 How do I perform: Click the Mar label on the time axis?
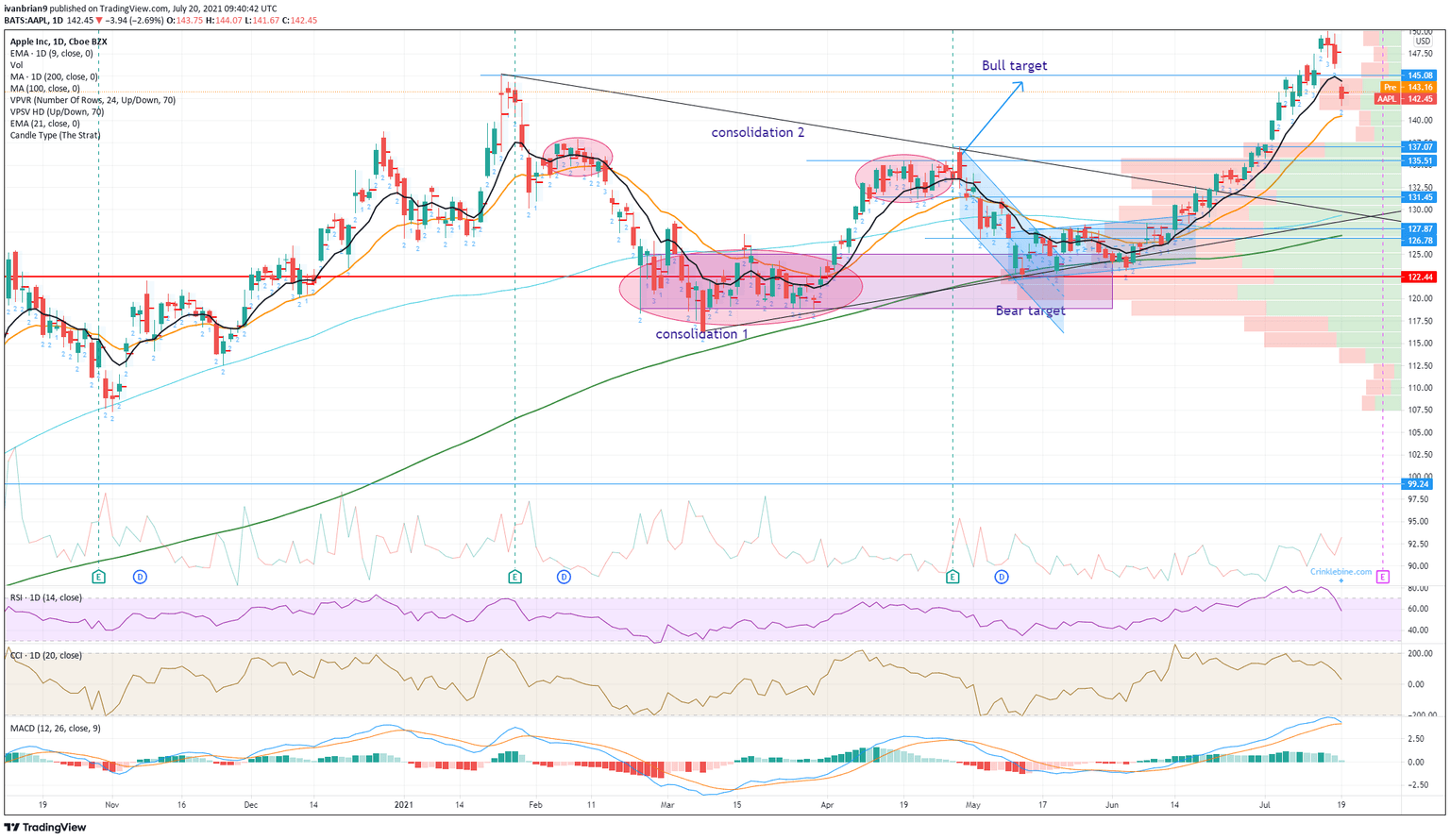coord(667,805)
